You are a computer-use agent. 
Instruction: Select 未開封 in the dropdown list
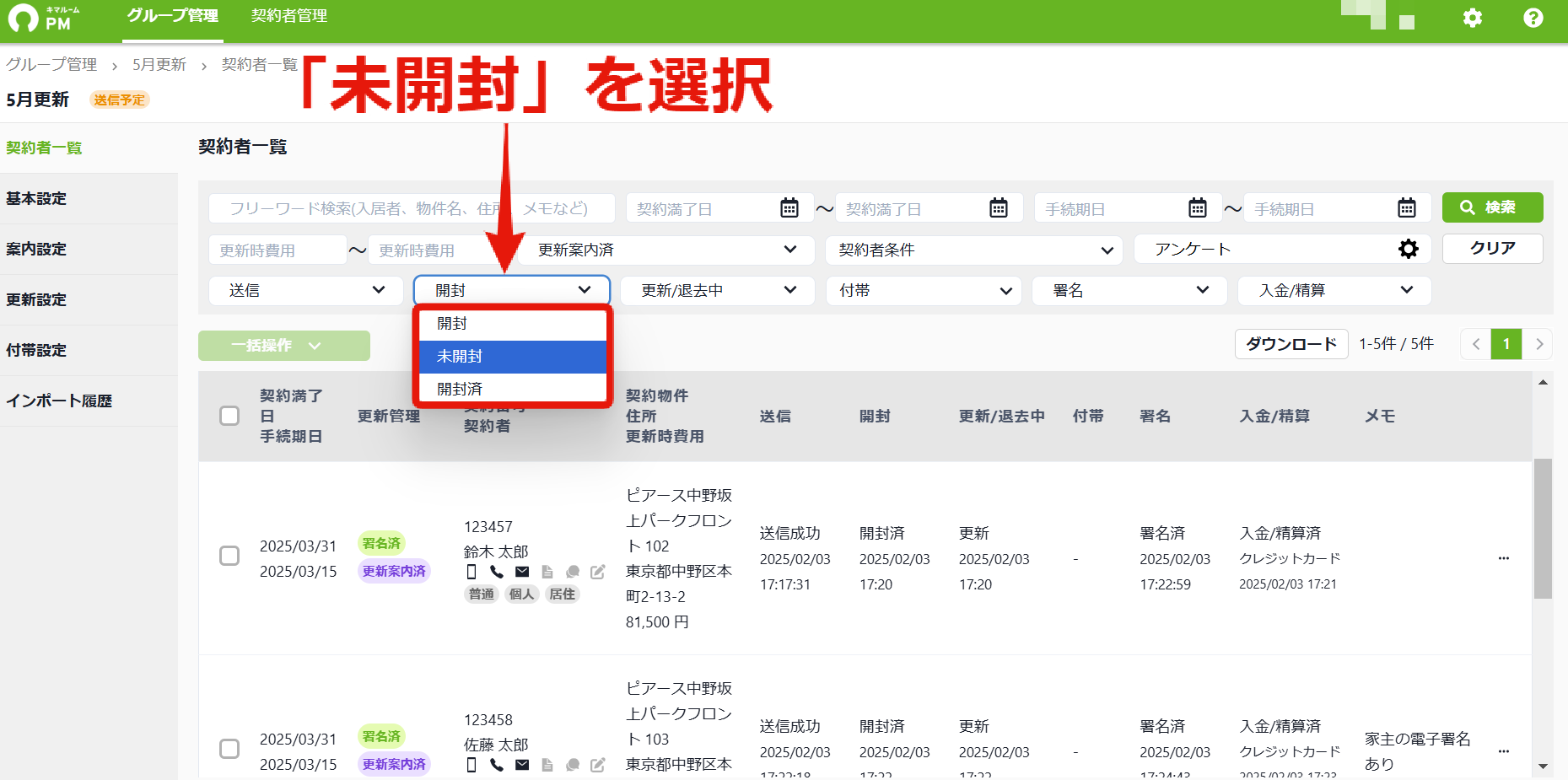pyautogui.click(x=513, y=357)
